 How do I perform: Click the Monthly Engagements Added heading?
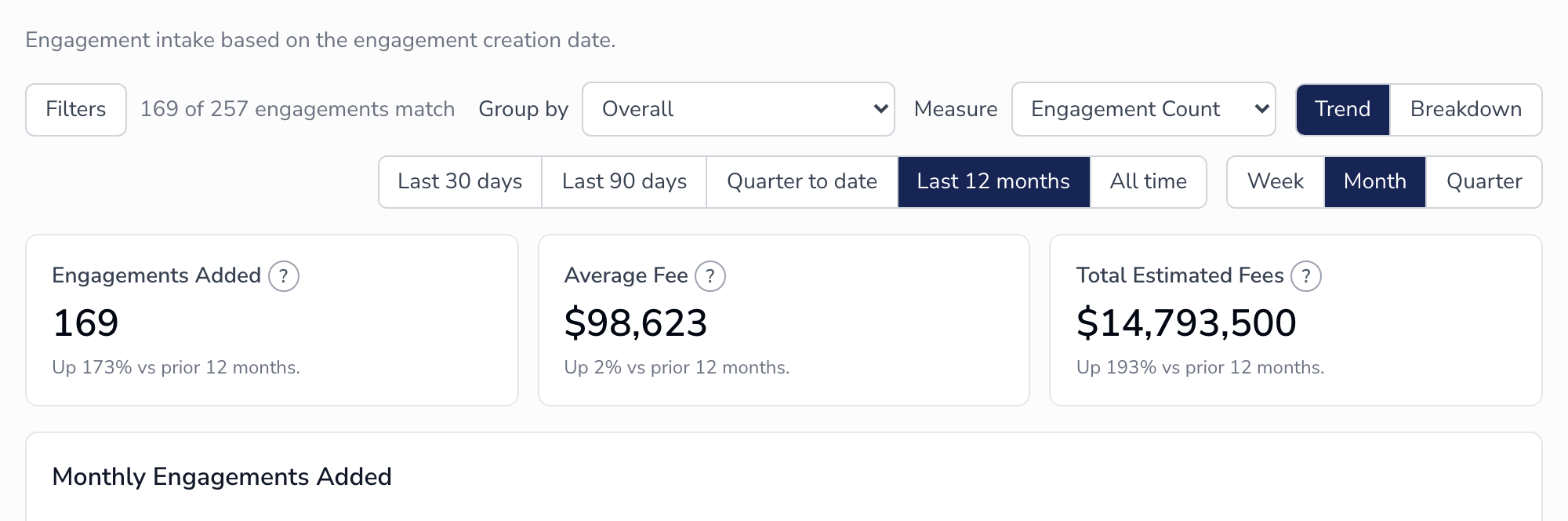point(222,477)
